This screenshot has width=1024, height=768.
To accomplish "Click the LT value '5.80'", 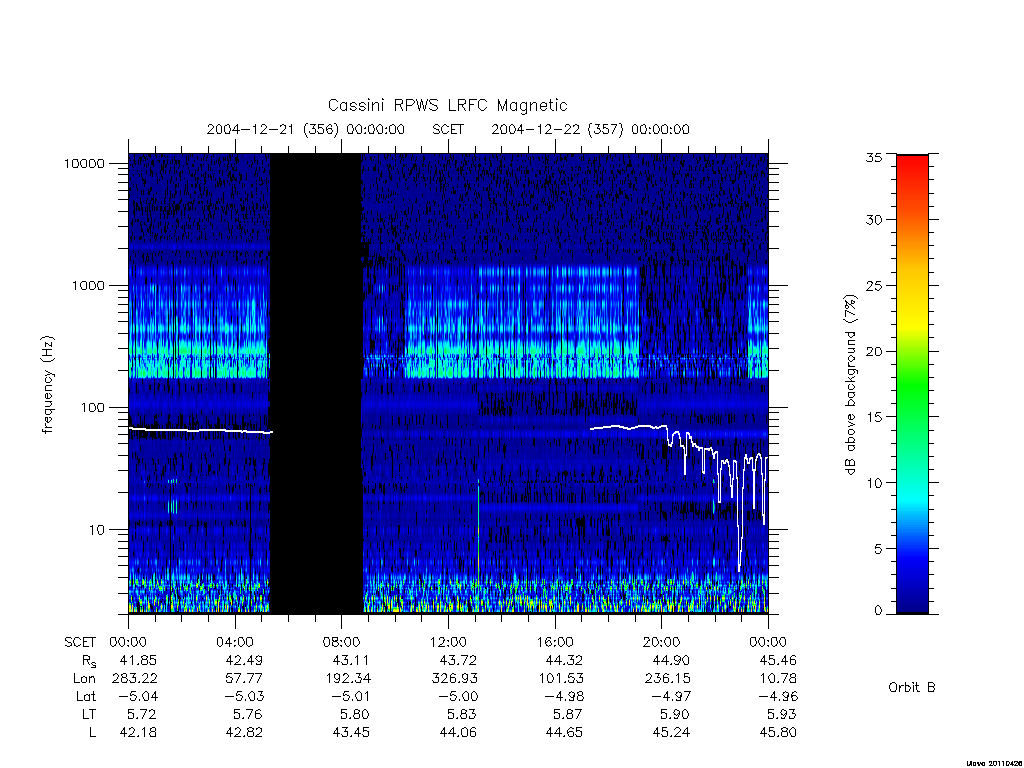I will pyautogui.click(x=355, y=714).
